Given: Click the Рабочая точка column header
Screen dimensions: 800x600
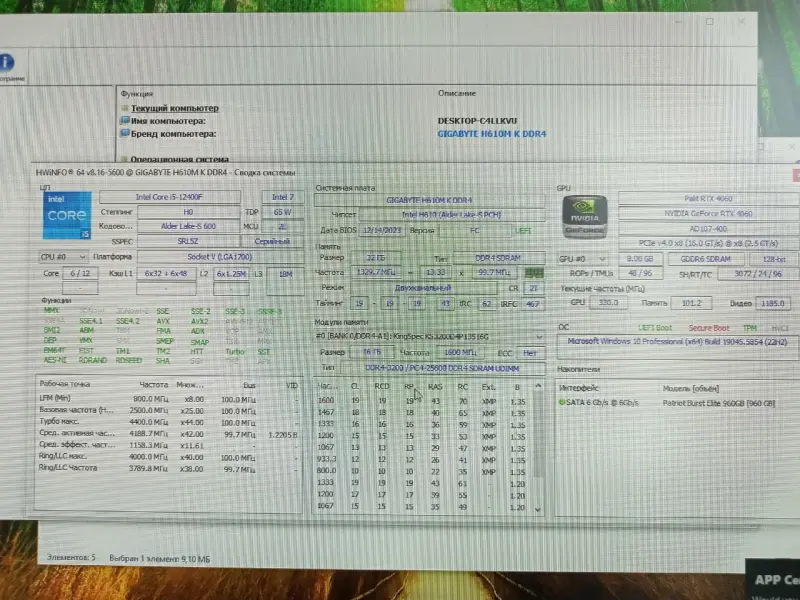Looking at the screenshot, I should click(64, 384).
